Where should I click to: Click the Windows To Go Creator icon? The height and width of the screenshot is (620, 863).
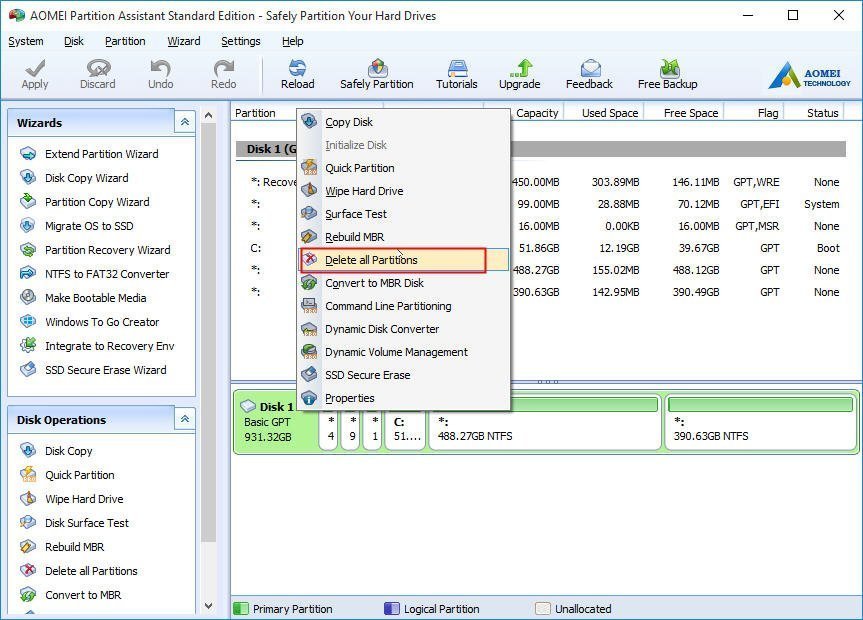[x=28, y=322]
